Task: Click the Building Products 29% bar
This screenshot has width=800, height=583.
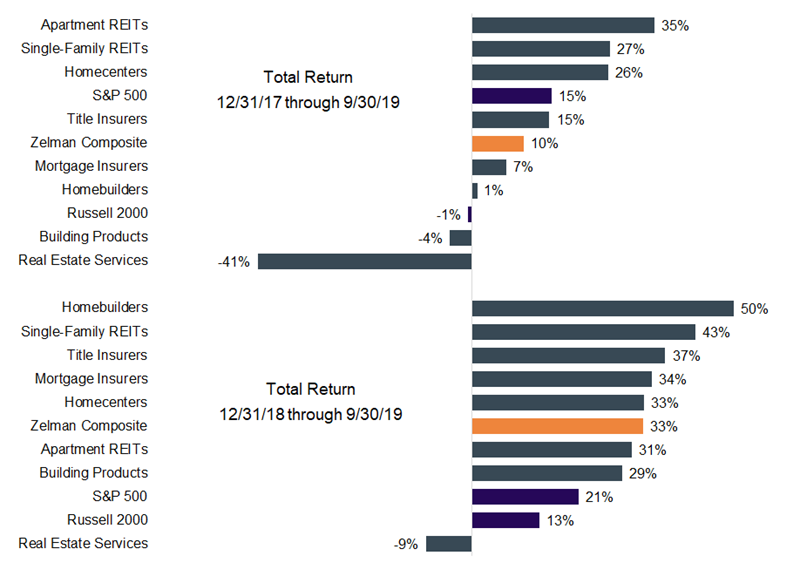Action: (546, 473)
